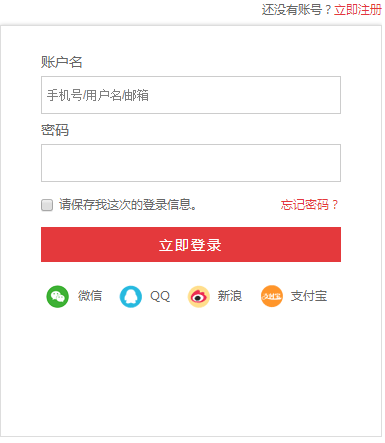385x443 pixels.
Task: Submit with the red 立即登录 button
Action: click(191, 244)
